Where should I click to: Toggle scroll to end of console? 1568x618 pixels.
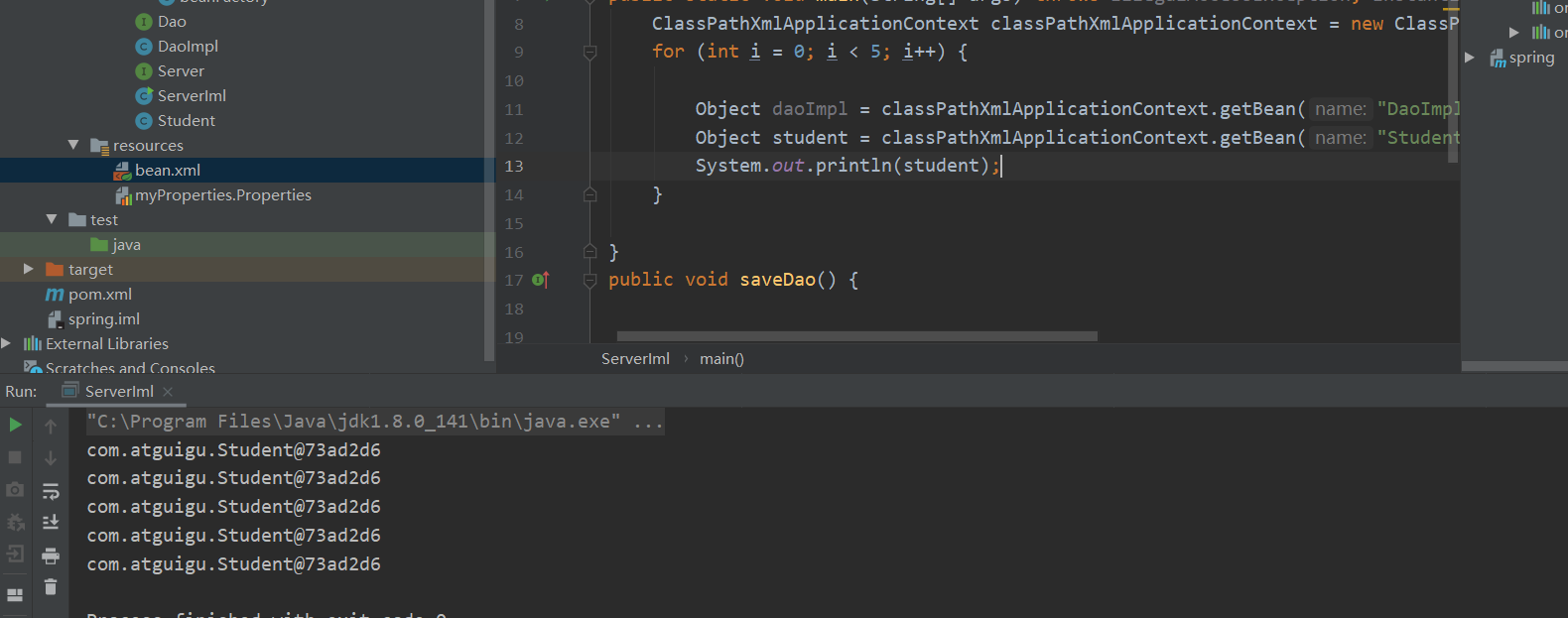click(51, 523)
